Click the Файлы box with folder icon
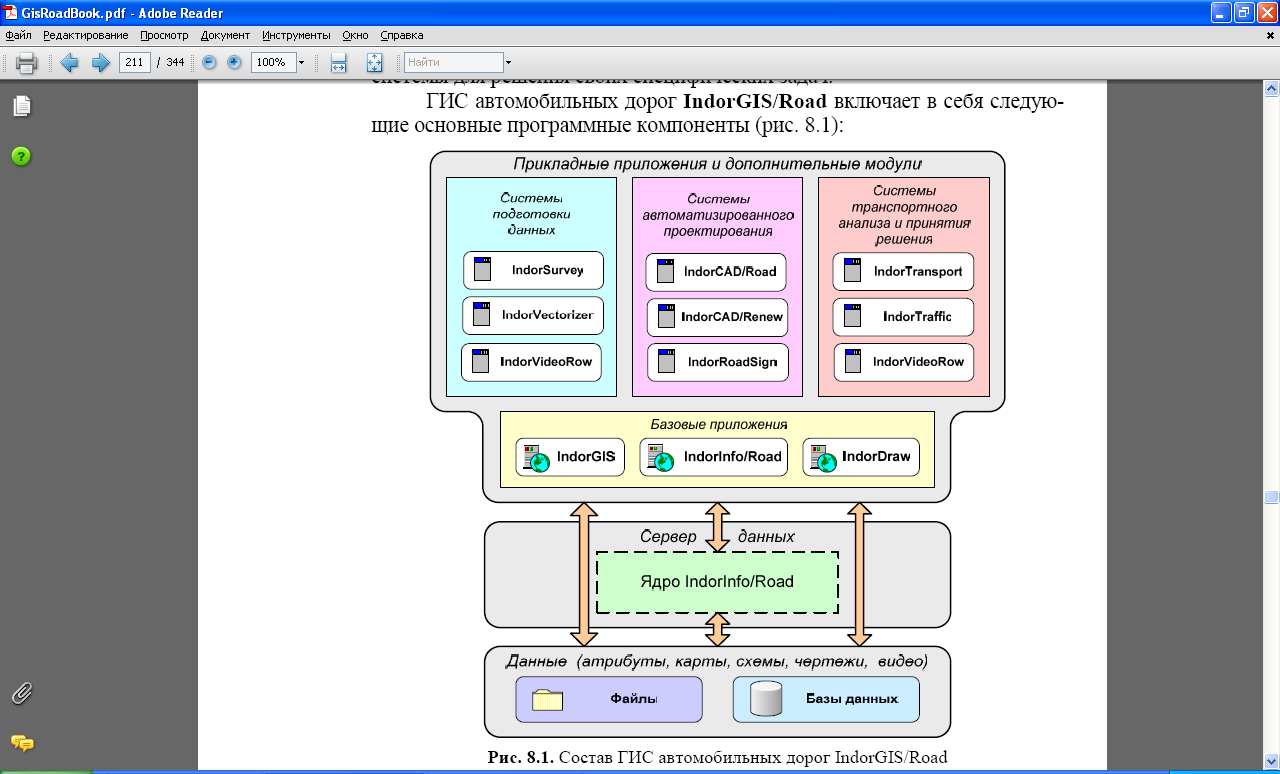Image resolution: width=1280 pixels, height=774 pixels. 609,699
